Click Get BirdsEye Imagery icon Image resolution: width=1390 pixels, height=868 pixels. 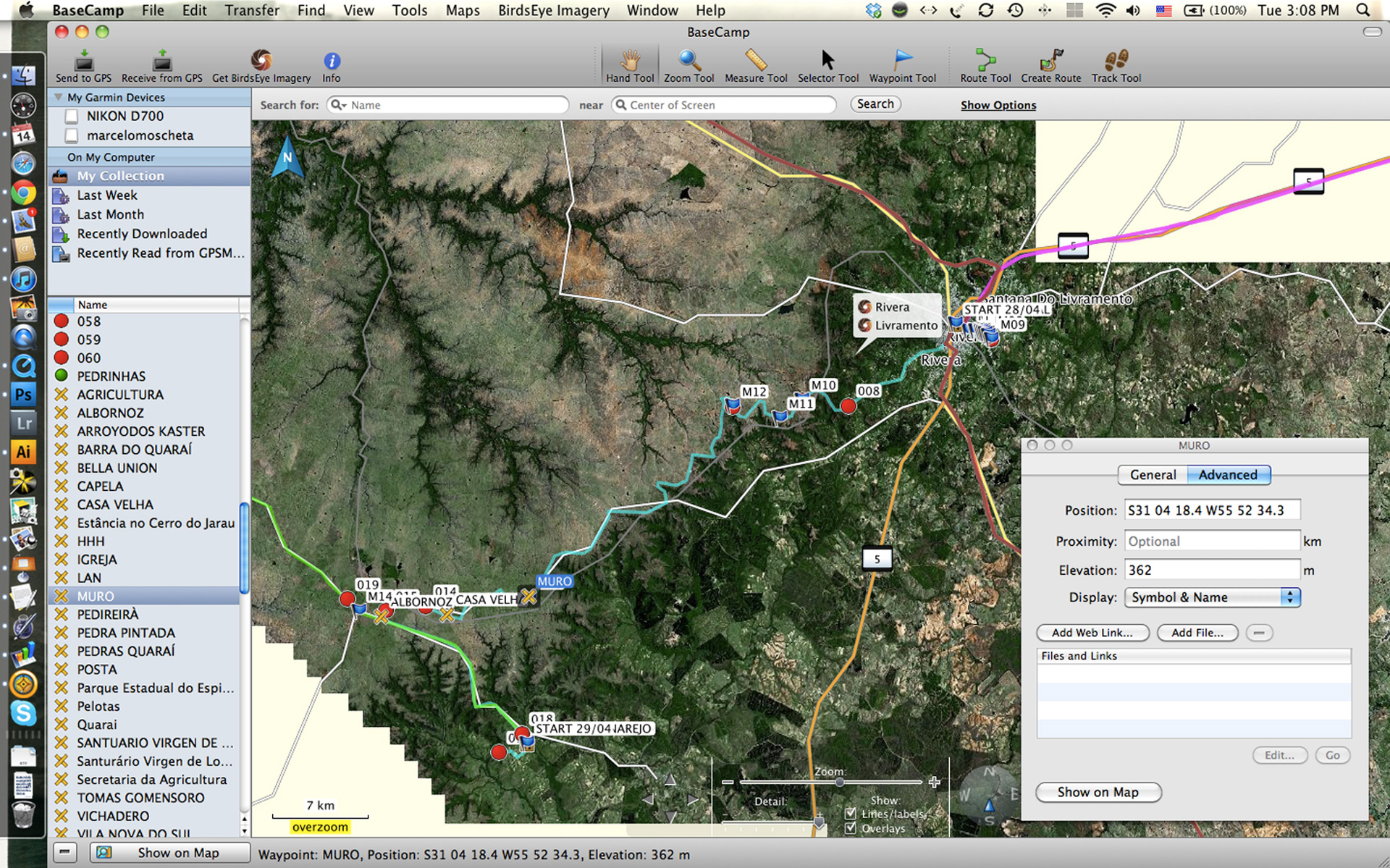coord(261,61)
